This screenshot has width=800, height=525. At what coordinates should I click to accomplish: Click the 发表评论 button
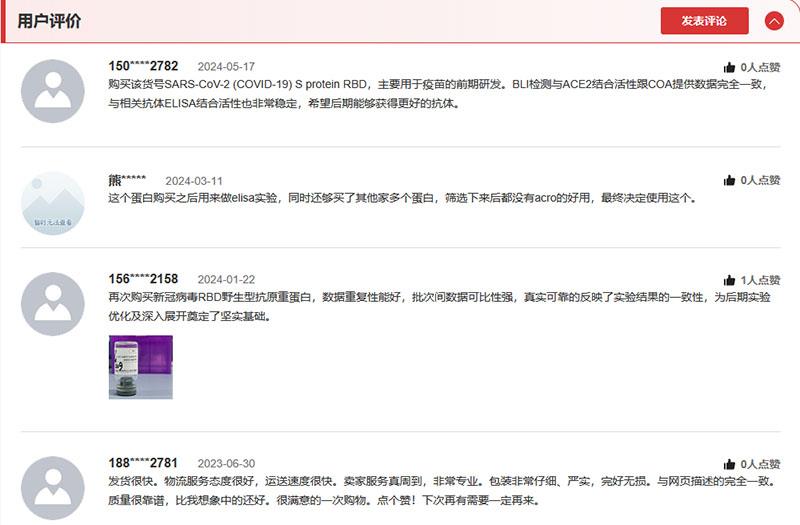coord(704,20)
